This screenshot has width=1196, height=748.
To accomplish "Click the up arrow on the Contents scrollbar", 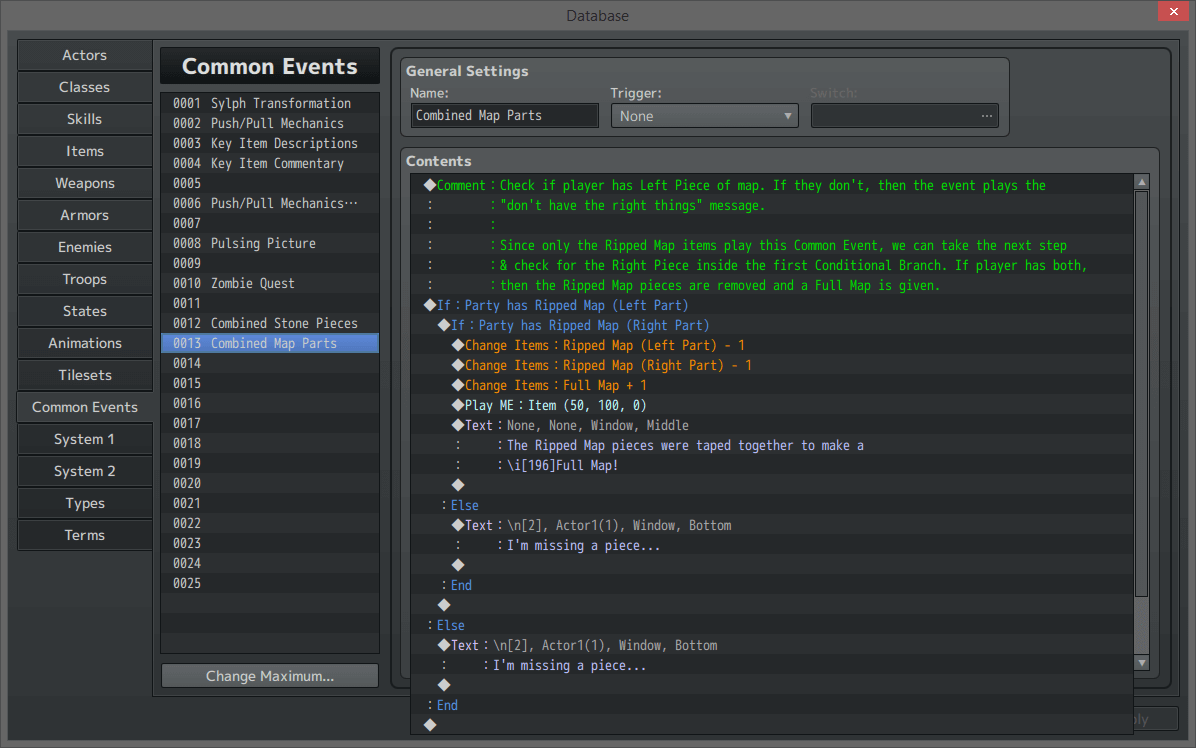I will click(x=1141, y=182).
